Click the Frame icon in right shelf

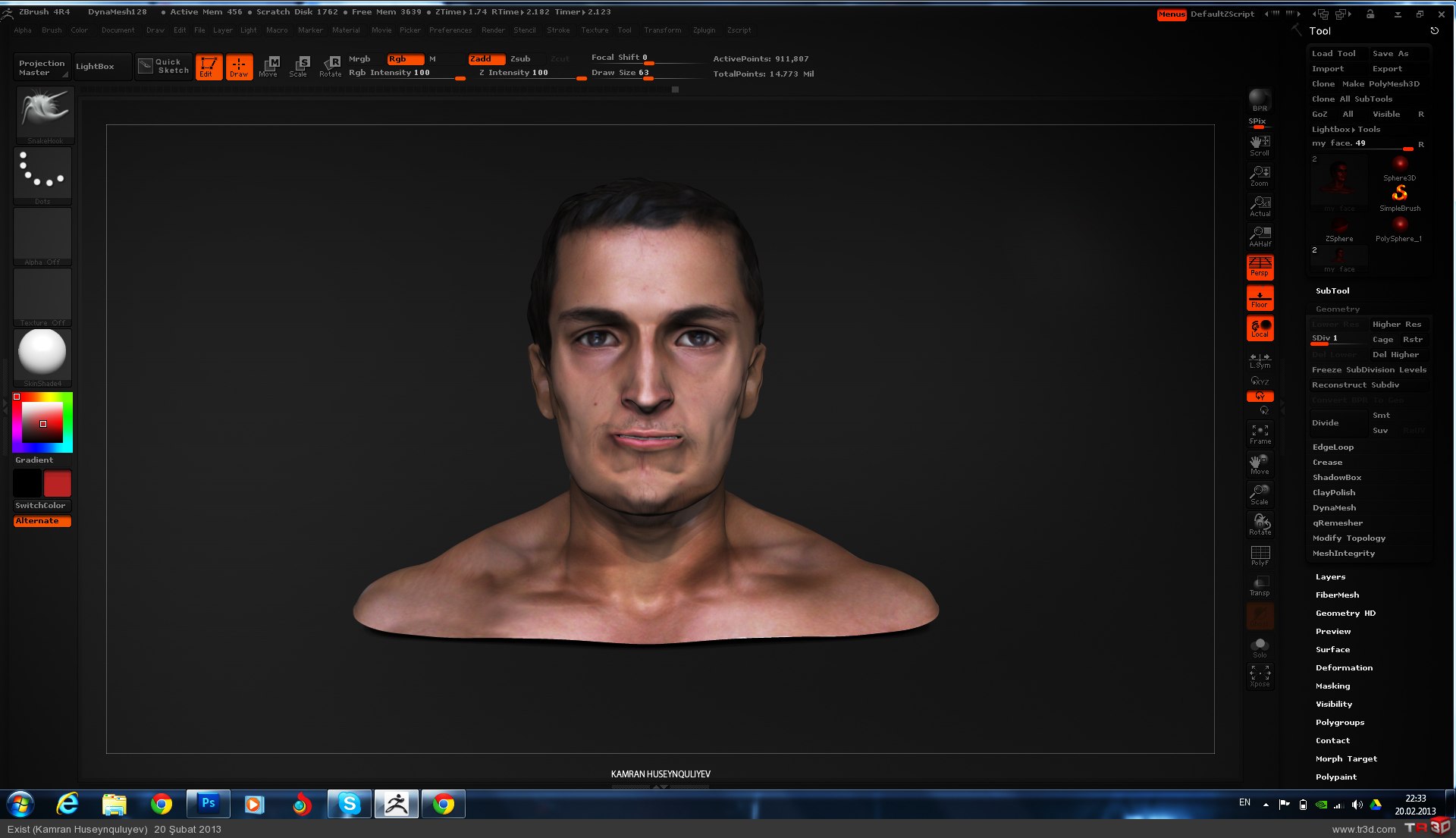(x=1260, y=434)
